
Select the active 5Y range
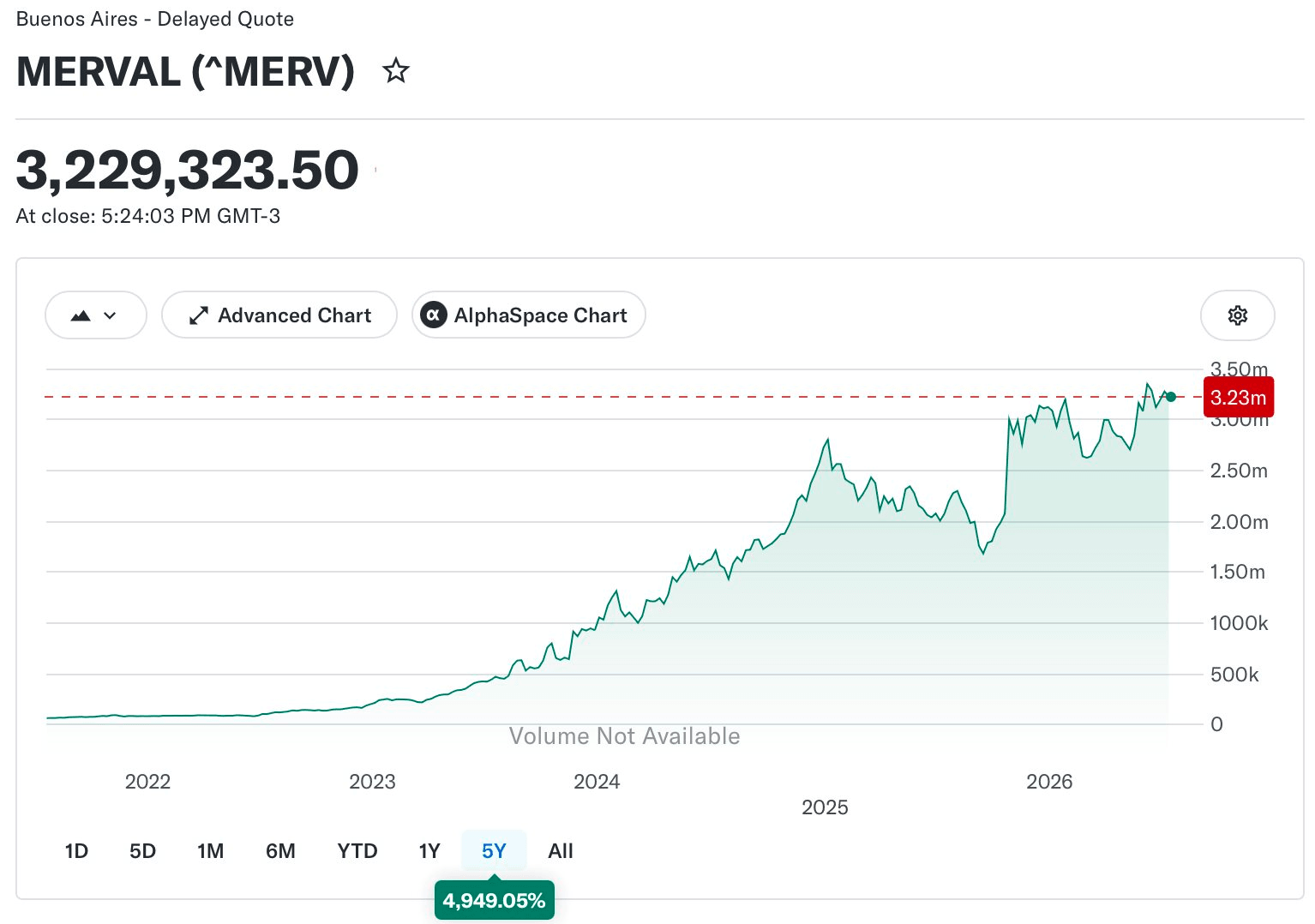point(494,851)
